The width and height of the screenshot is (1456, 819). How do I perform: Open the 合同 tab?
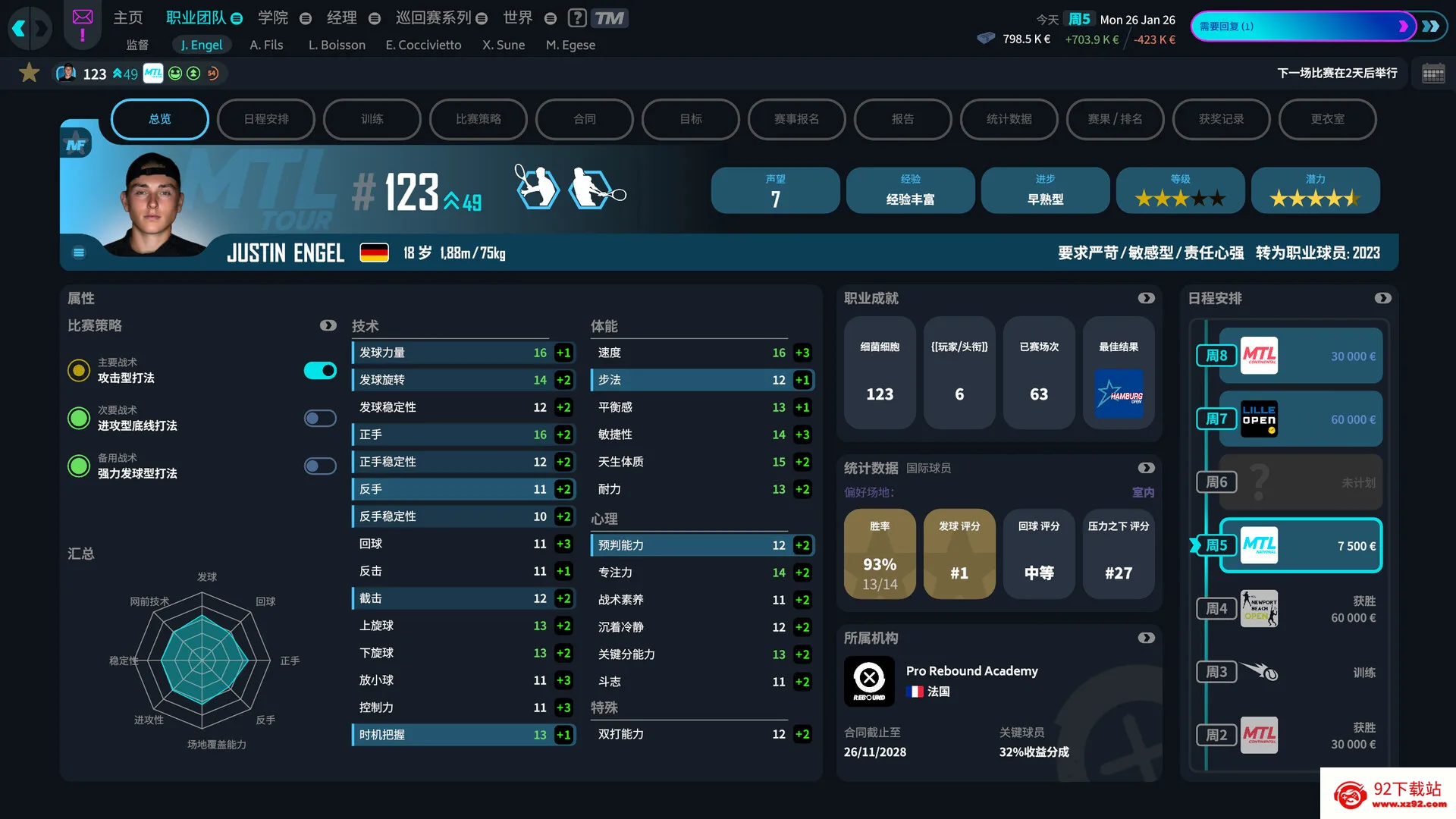pyautogui.click(x=585, y=119)
